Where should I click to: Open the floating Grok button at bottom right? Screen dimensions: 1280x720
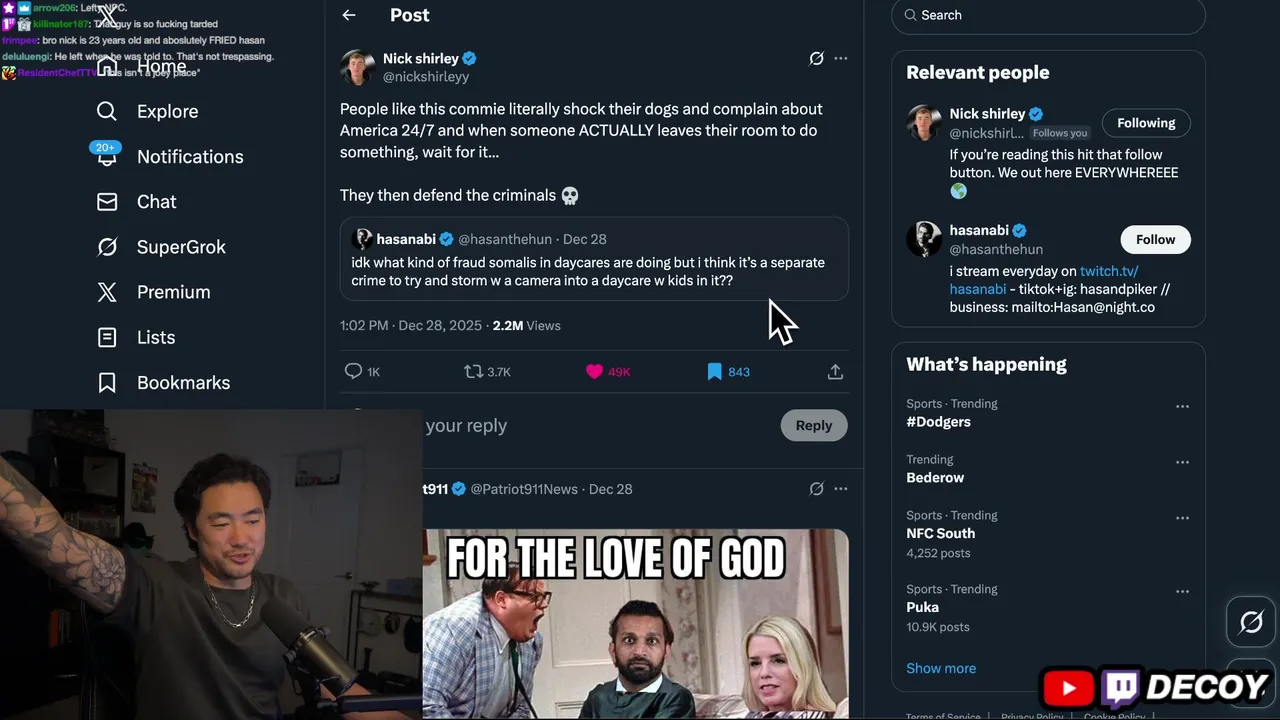1251,623
